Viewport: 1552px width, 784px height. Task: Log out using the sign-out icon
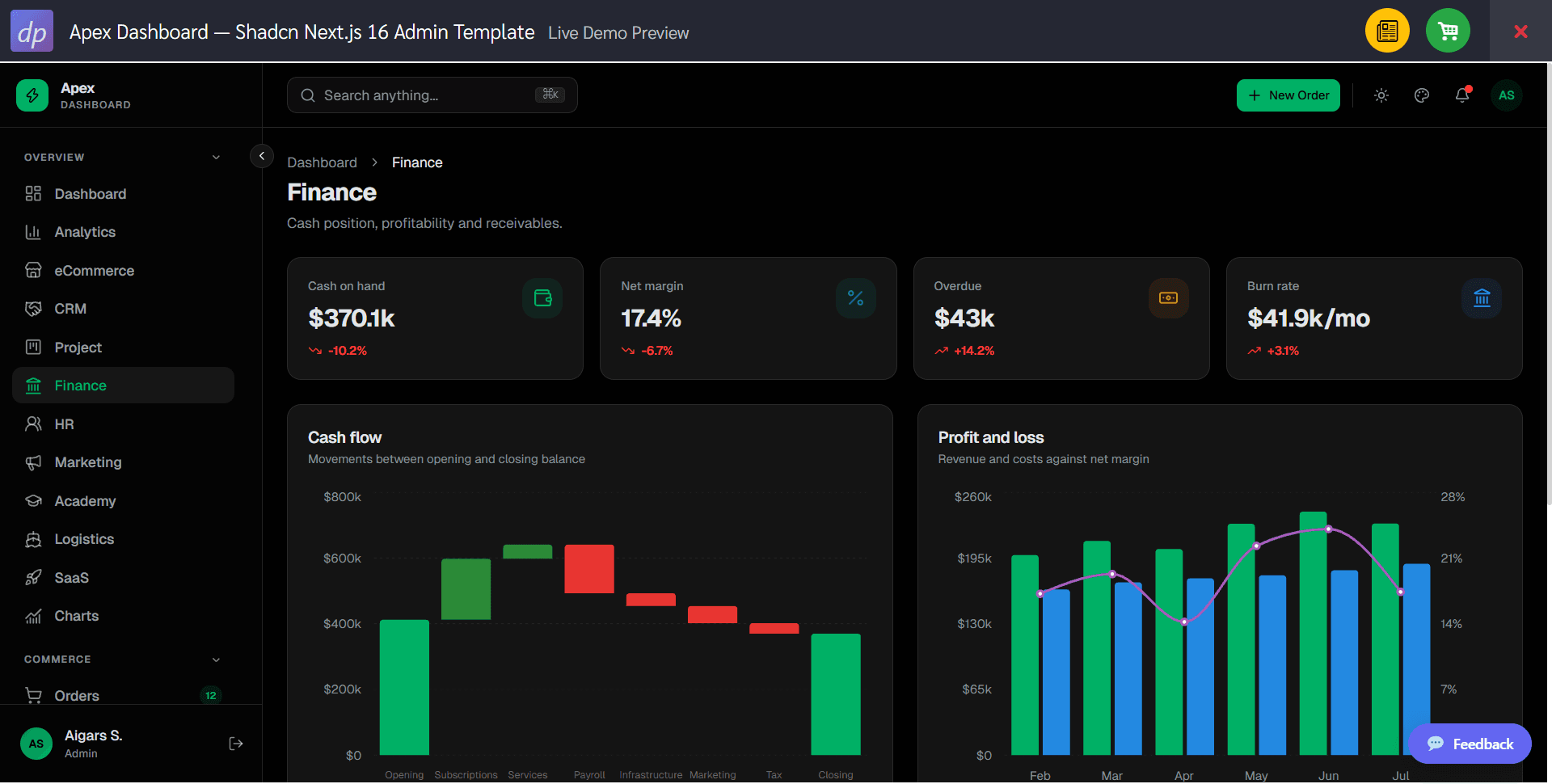(236, 744)
